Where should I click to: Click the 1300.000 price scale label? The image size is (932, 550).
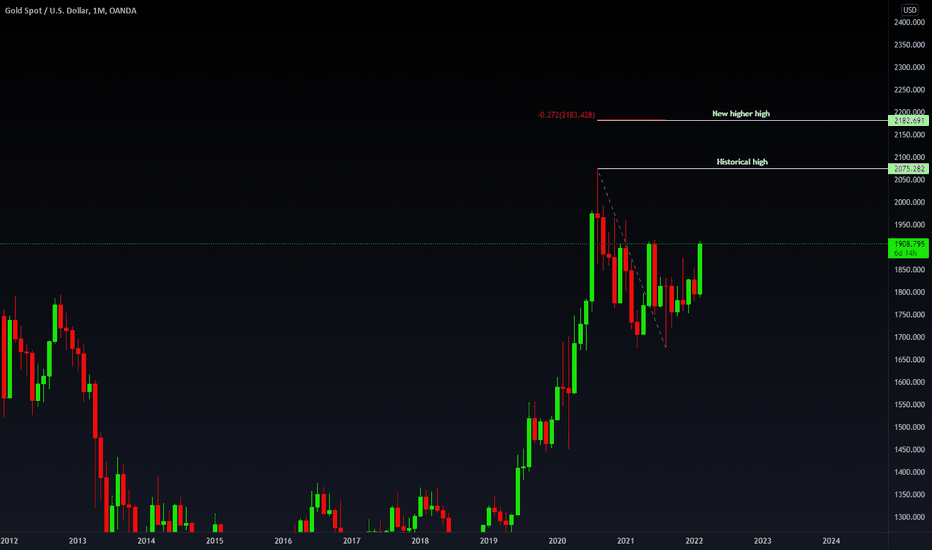[x=909, y=517]
